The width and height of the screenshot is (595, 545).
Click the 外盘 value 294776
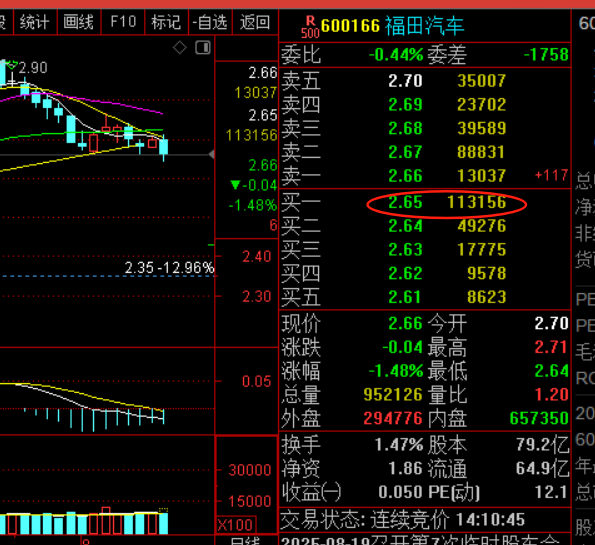click(x=393, y=419)
